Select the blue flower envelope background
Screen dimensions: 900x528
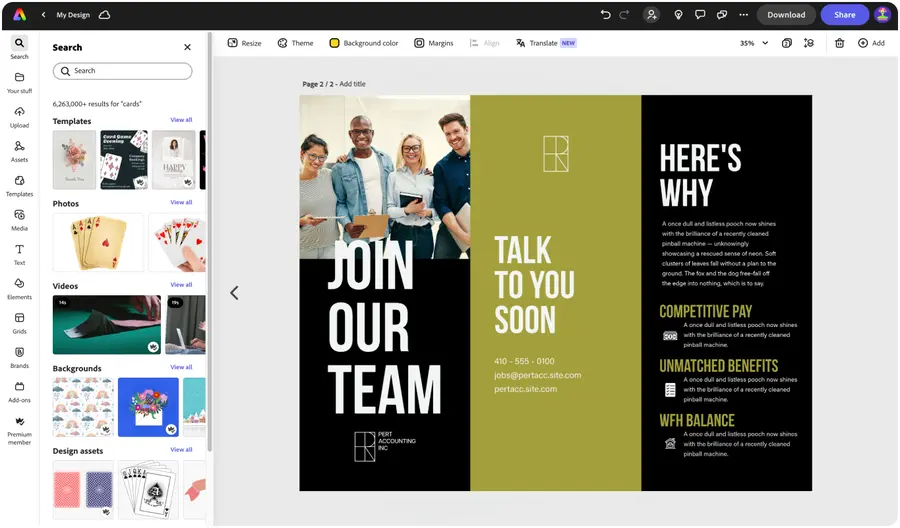[x=148, y=407]
